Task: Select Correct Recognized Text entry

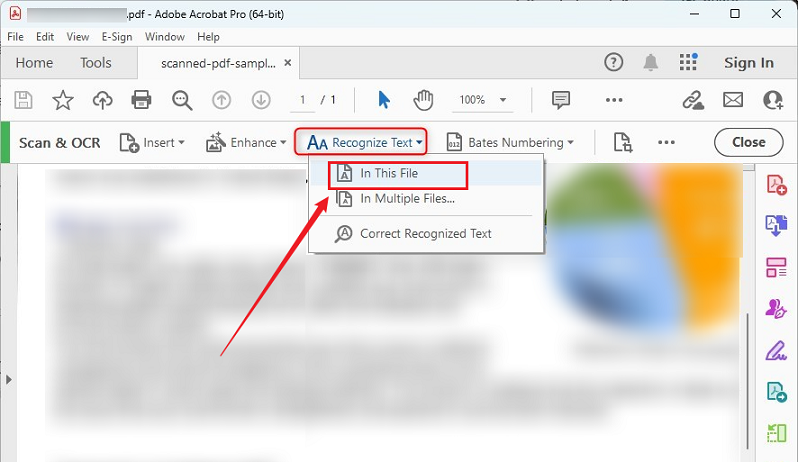Action: pyautogui.click(x=426, y=234)
